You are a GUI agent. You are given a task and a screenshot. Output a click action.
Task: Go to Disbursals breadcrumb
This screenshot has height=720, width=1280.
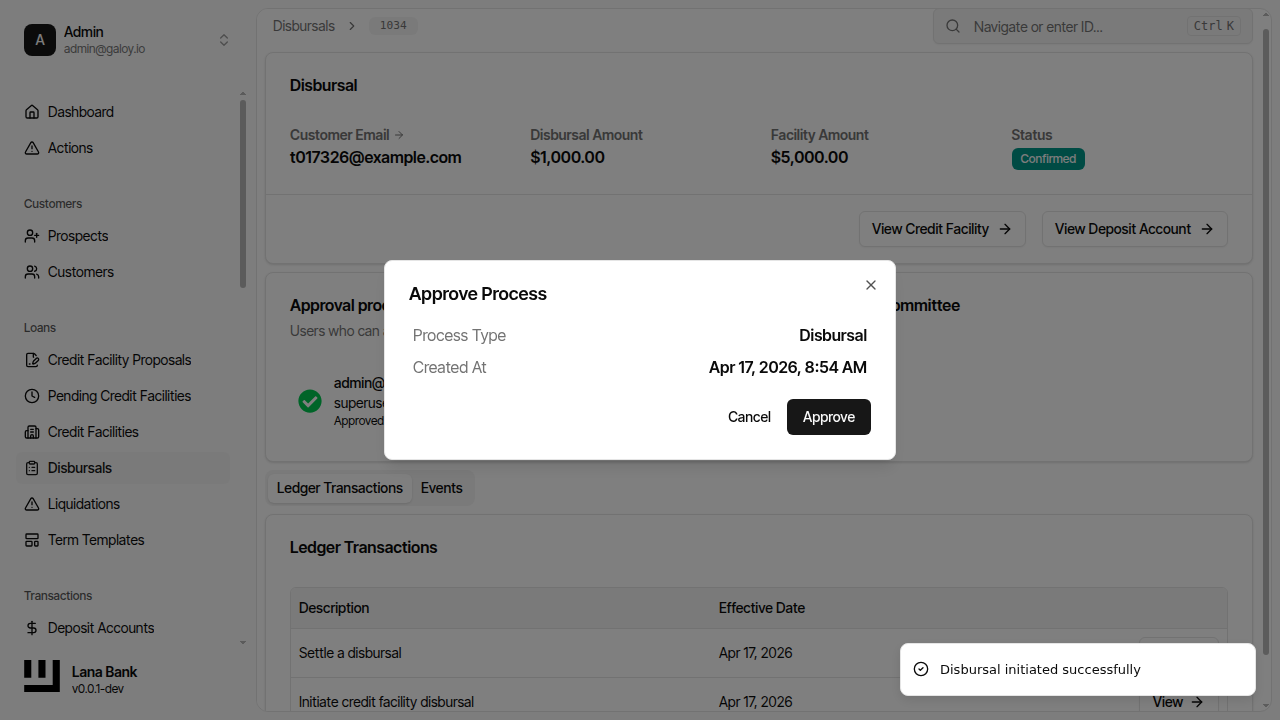click(304, 26)
